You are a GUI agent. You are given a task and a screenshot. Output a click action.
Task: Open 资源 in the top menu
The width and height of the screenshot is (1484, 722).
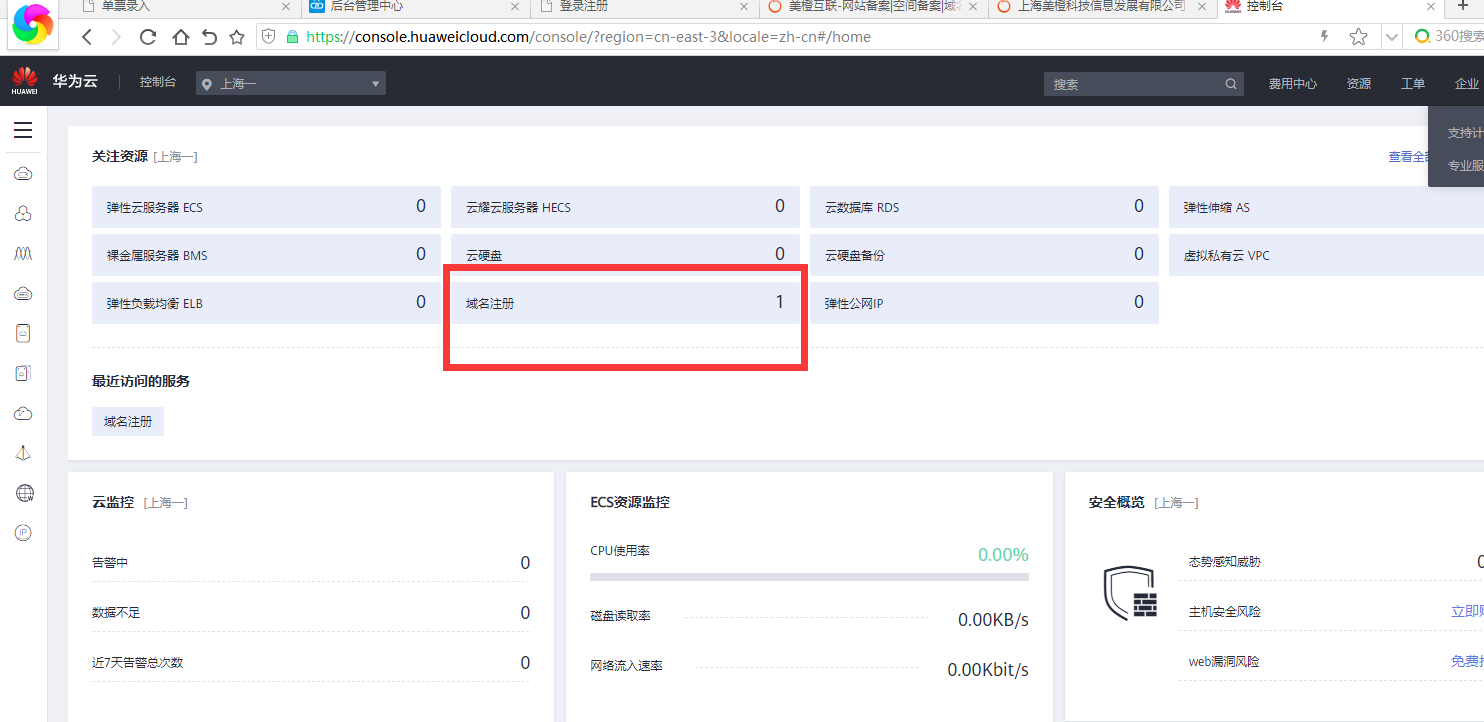click(x=1359, y=84)
